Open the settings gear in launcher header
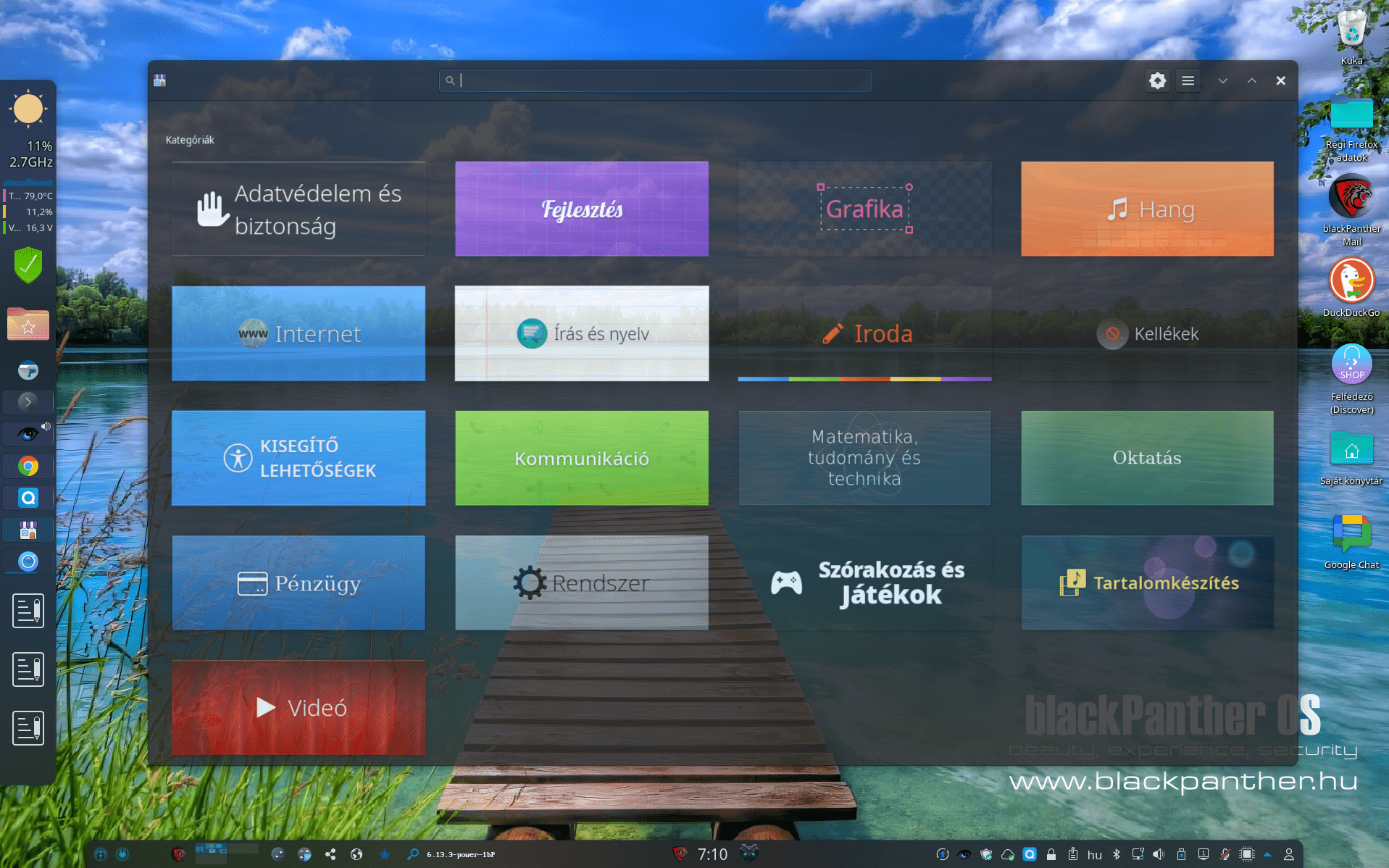The width and height of the screenshot is (1389, 868). pos(1157,80)
